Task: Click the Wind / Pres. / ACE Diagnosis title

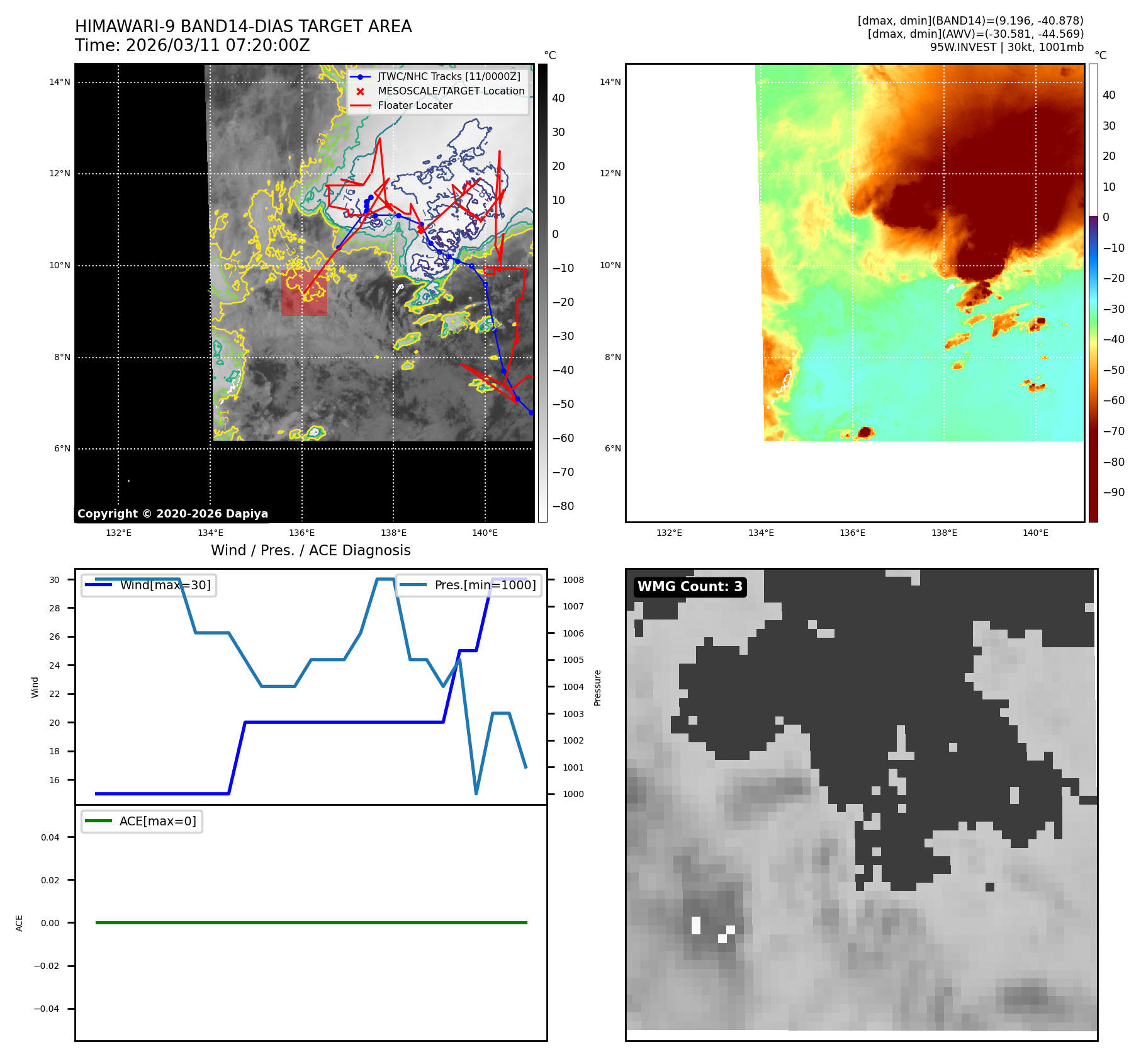Action: 310,550
